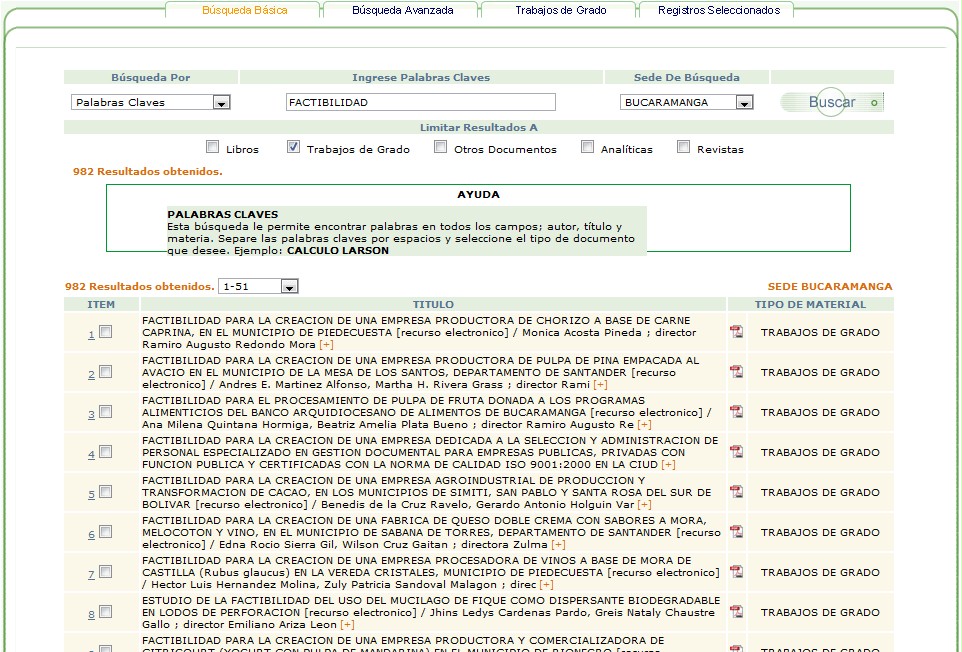Tick the Revistas checkbox
This screenshot has width=962, height=652.
tap(683, 147)
